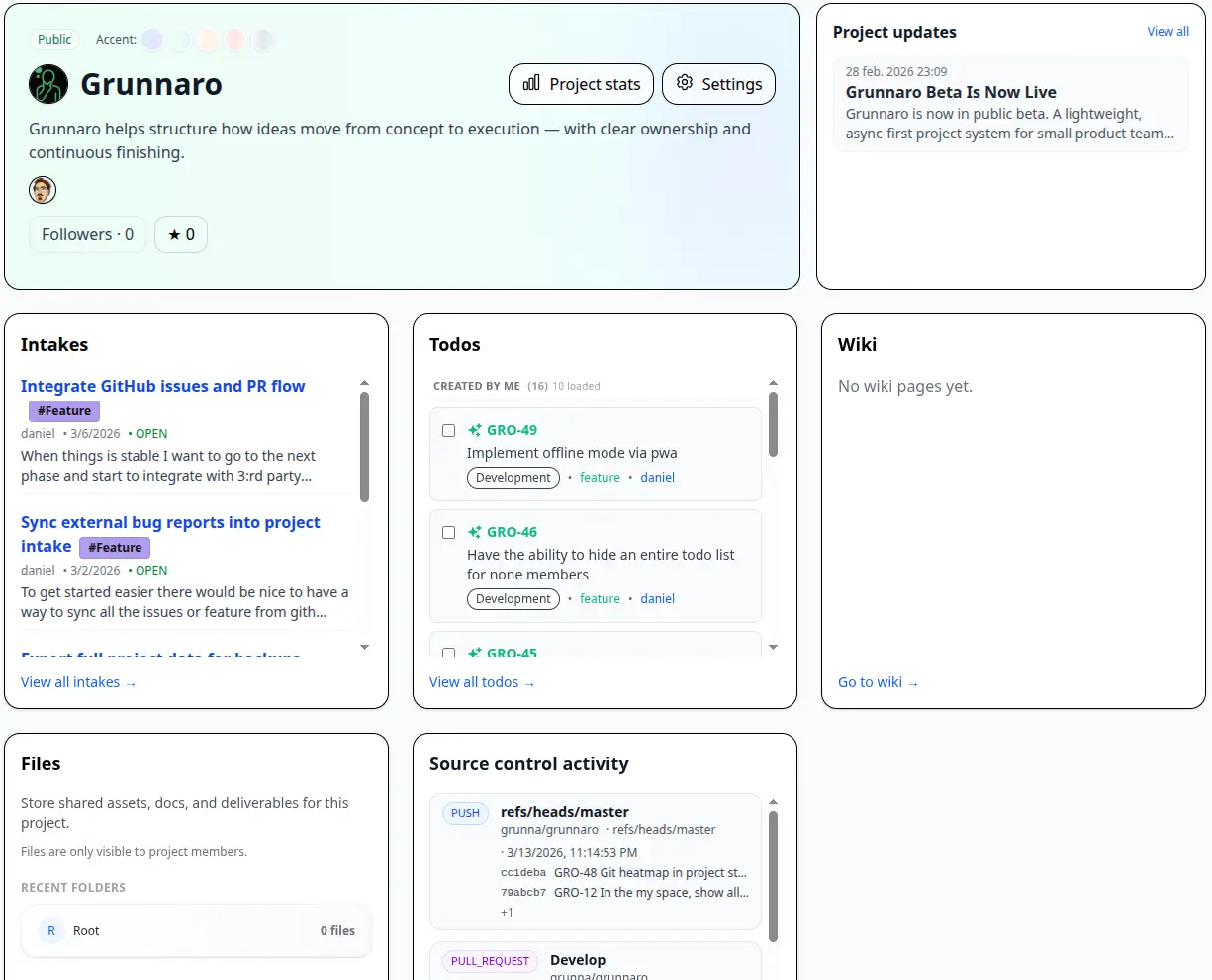This screenshot has height=980, width=1212.
Task: Check the GRO-46 todo checkbox
Action: pyautogui.click(x=448, y=532)
